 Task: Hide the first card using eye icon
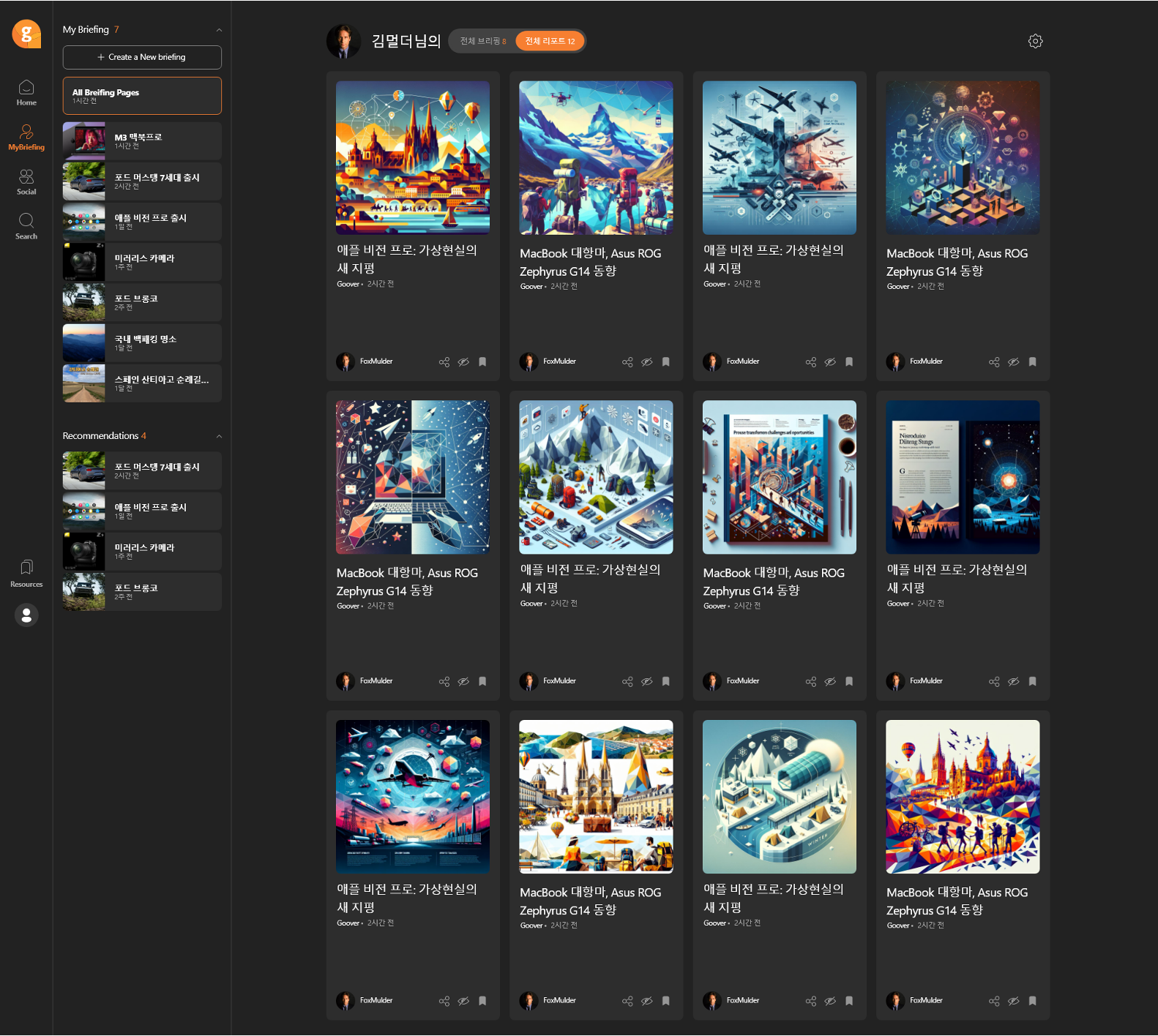click(x=463, y=362)
